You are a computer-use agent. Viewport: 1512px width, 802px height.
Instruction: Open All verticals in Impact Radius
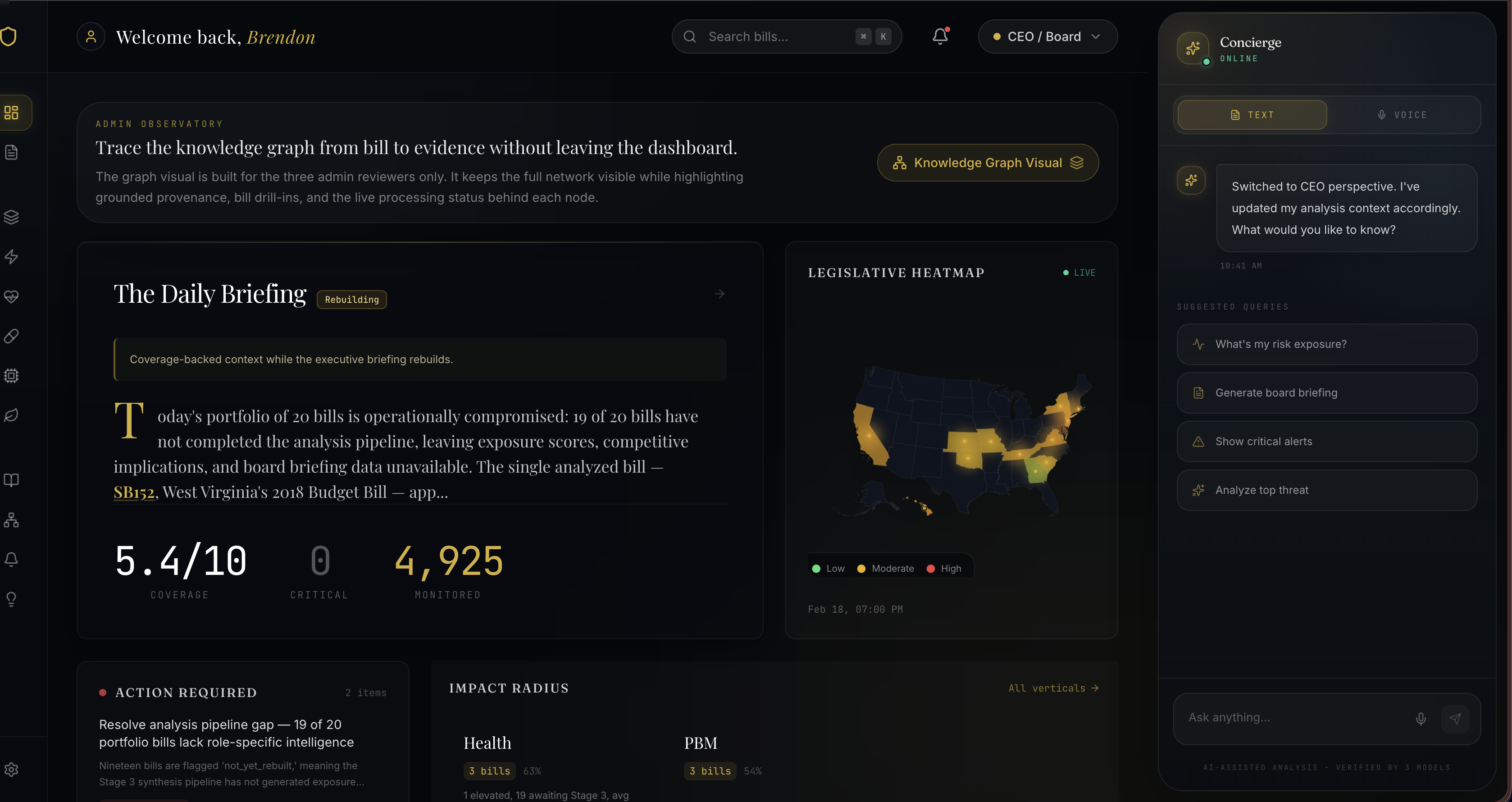click(1053, 688)
